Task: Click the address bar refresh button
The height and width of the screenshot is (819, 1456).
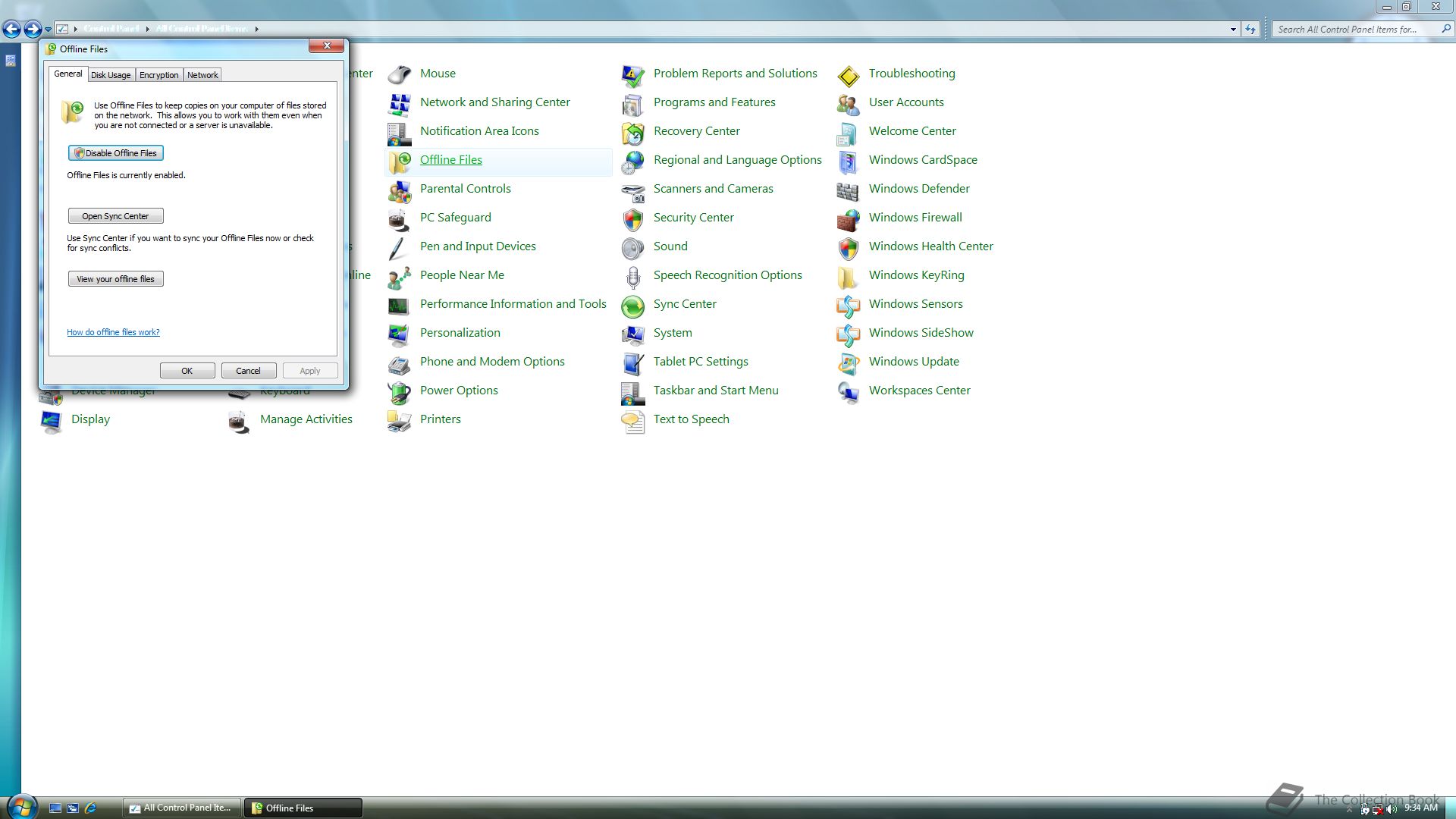Action: tap(1250, 30)
